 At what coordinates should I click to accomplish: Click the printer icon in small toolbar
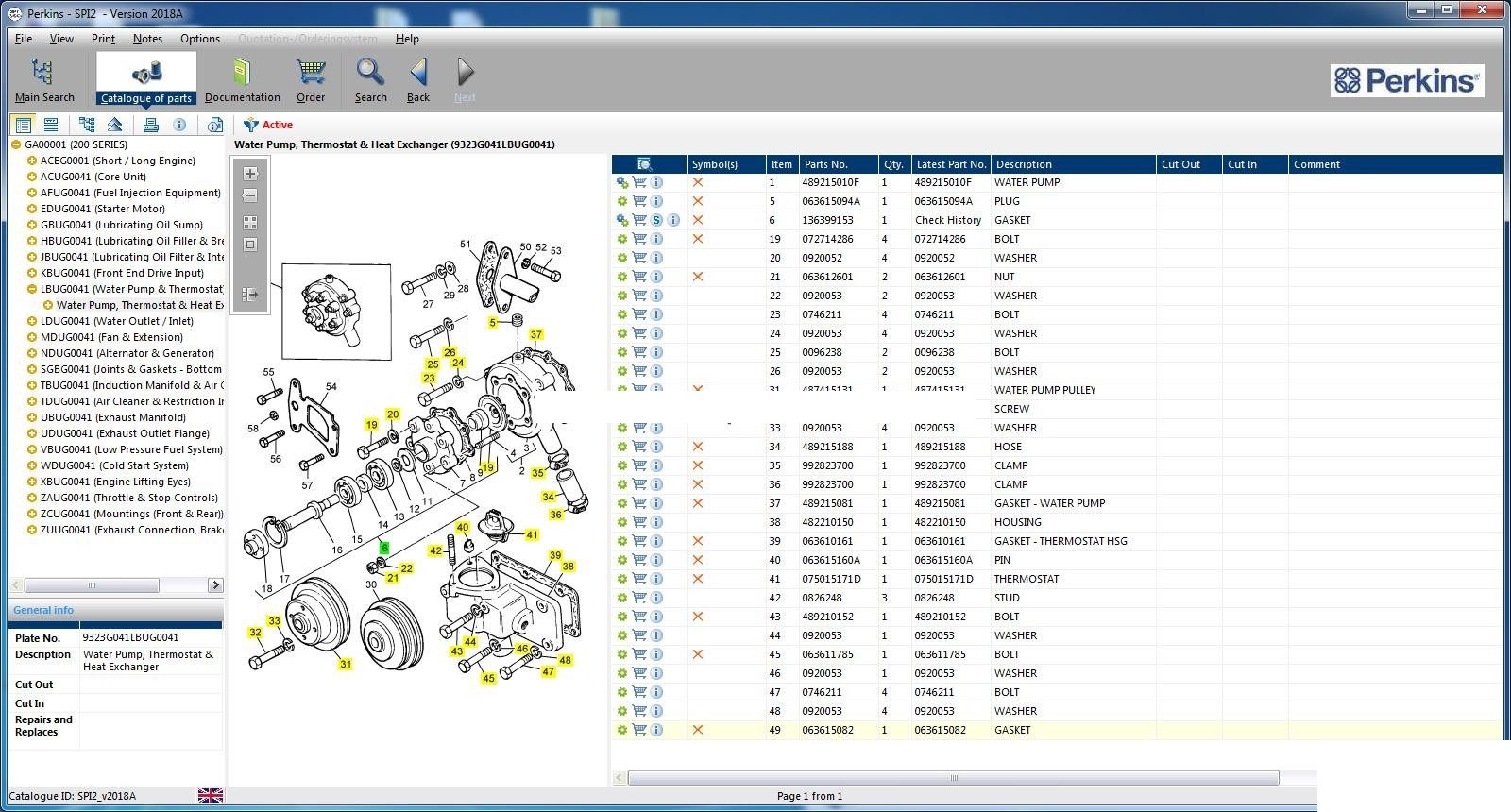click(x=151, y=125)
